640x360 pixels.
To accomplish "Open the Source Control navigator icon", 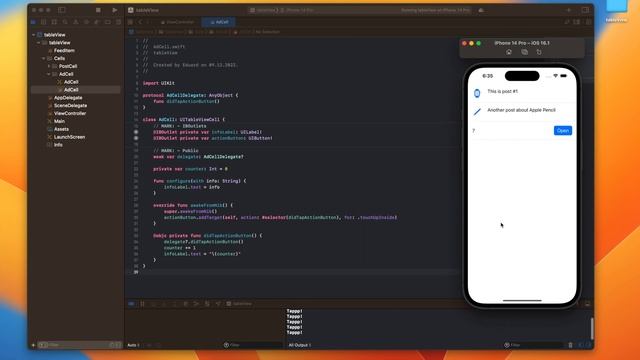I will pos(44,22).
